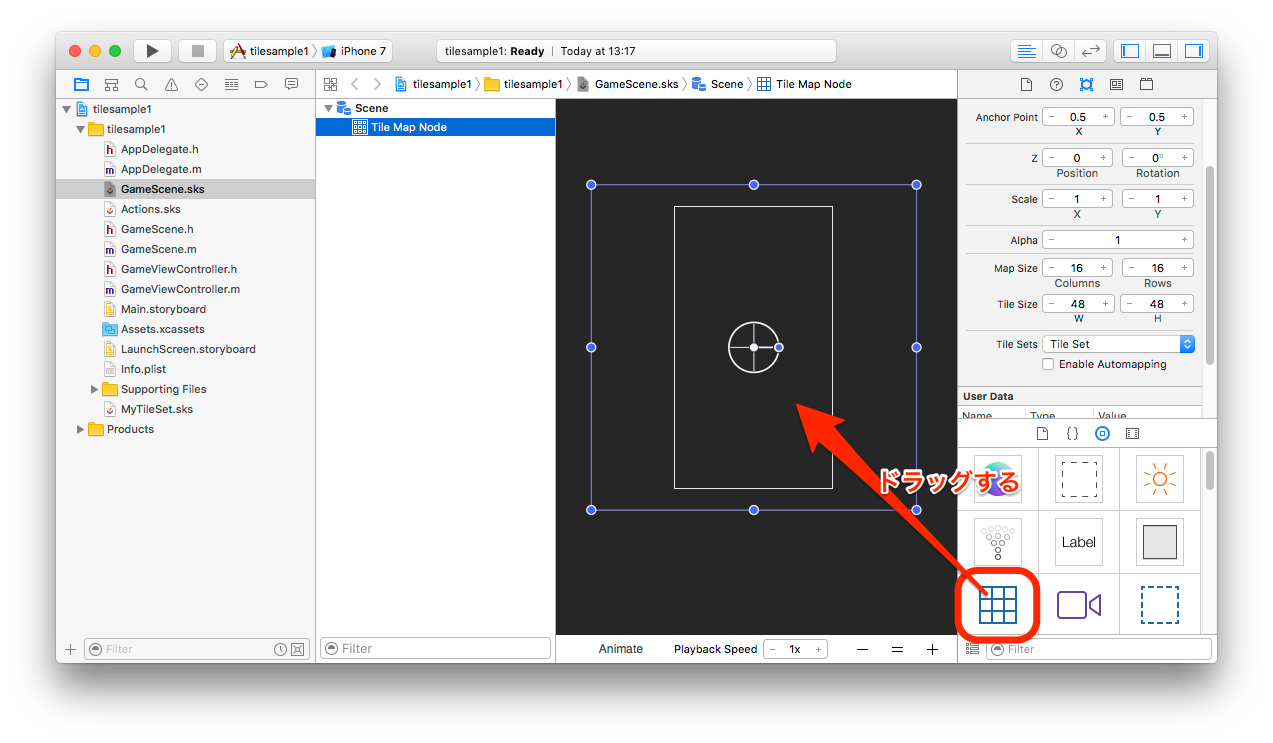Increase Playback Speed with the plus stepper
This screenshot has height=743, width=1273.
[818, 648]
